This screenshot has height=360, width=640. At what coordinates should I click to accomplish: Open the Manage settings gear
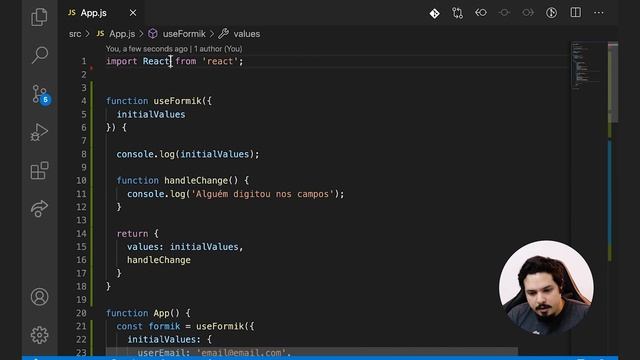pos(40,335)
